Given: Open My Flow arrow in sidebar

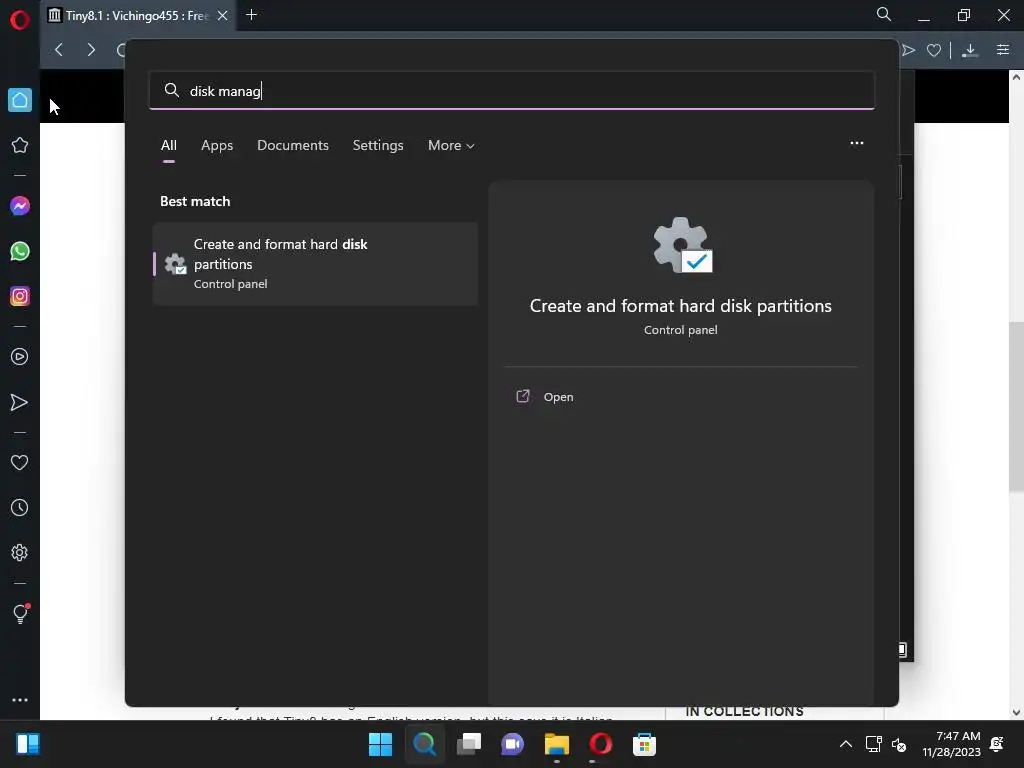Looking at the screenshot, I should 20,402.
